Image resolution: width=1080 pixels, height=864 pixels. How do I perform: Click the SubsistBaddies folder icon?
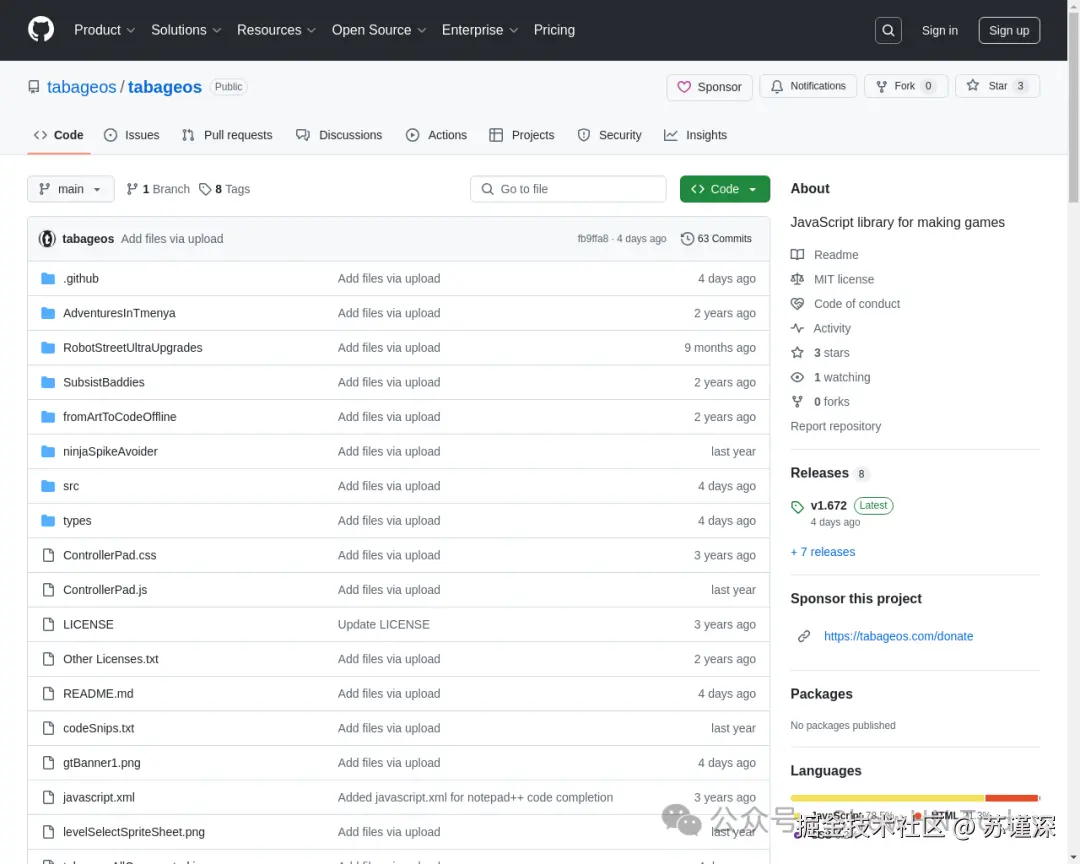(48, 382)
